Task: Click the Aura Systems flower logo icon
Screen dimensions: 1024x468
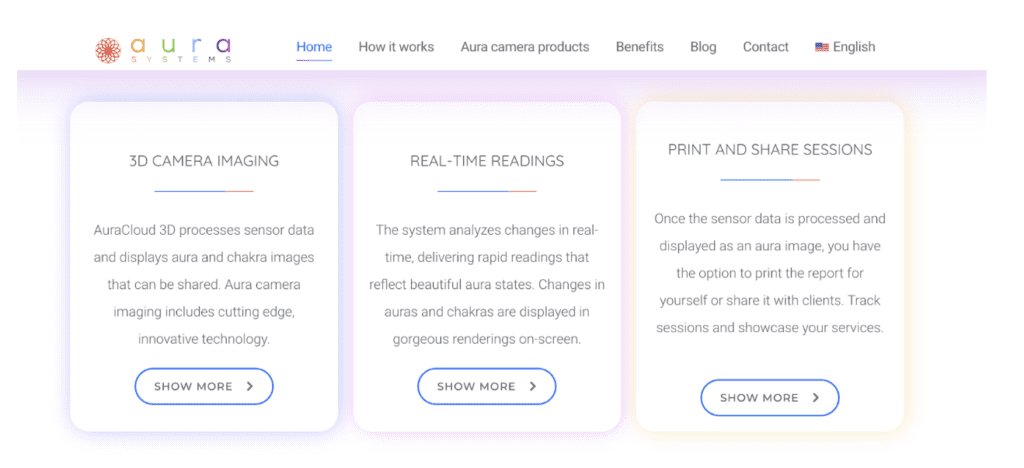Action: pyautogui.click(x=108, y=48)
